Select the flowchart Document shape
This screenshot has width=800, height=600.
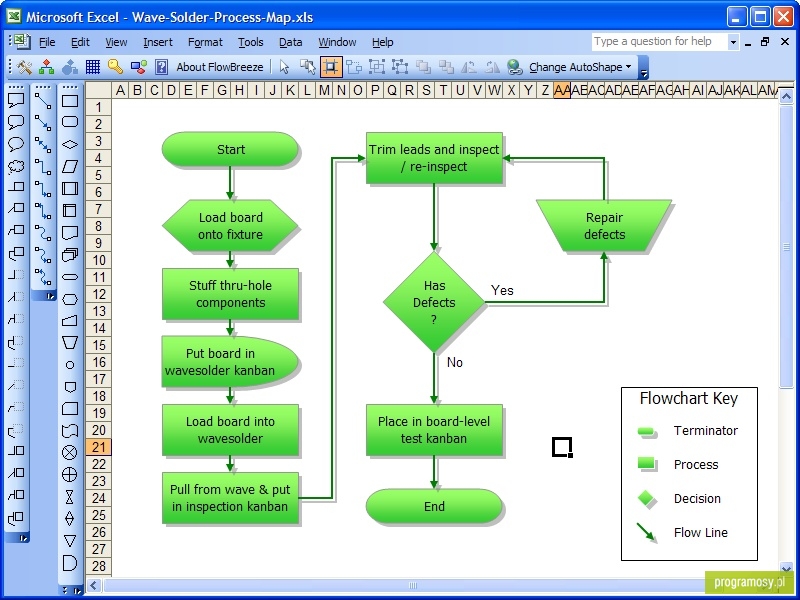coord(70,233)
